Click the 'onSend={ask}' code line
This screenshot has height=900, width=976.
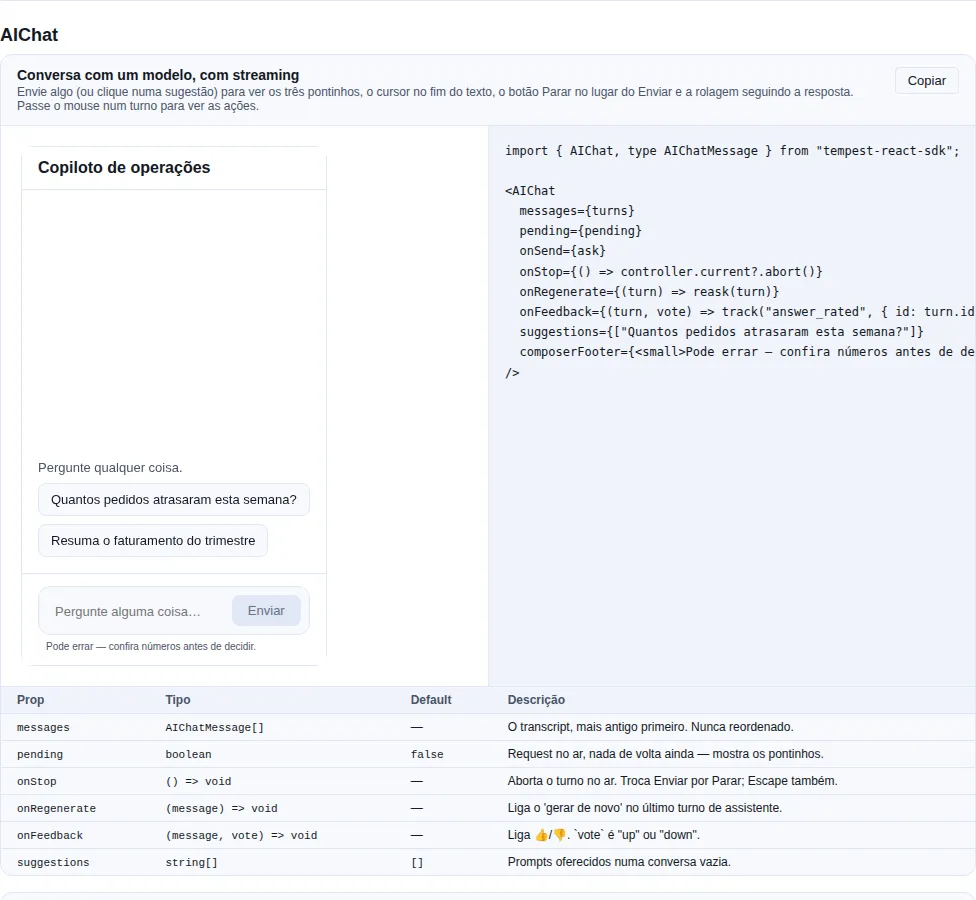click(562, 251)
